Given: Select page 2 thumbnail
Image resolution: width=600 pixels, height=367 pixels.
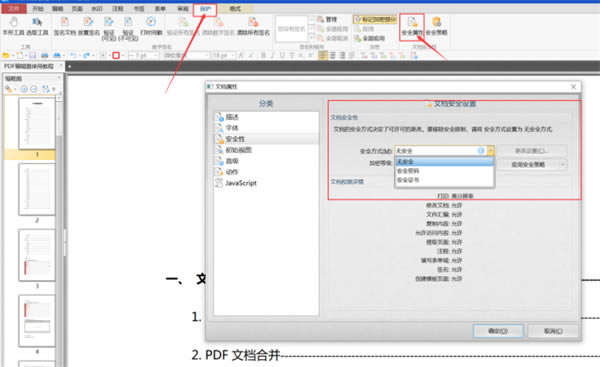Looking at the screenshot, I should [37, 189].
